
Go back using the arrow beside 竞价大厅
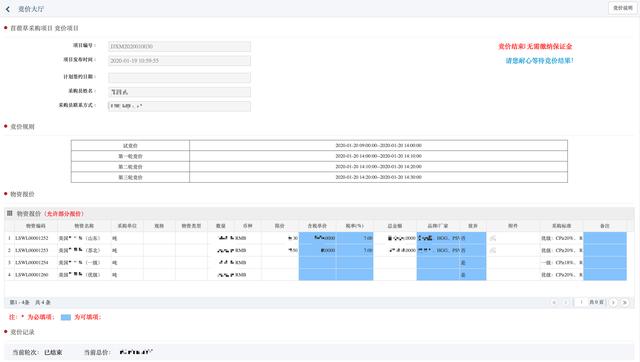[8, 9]
